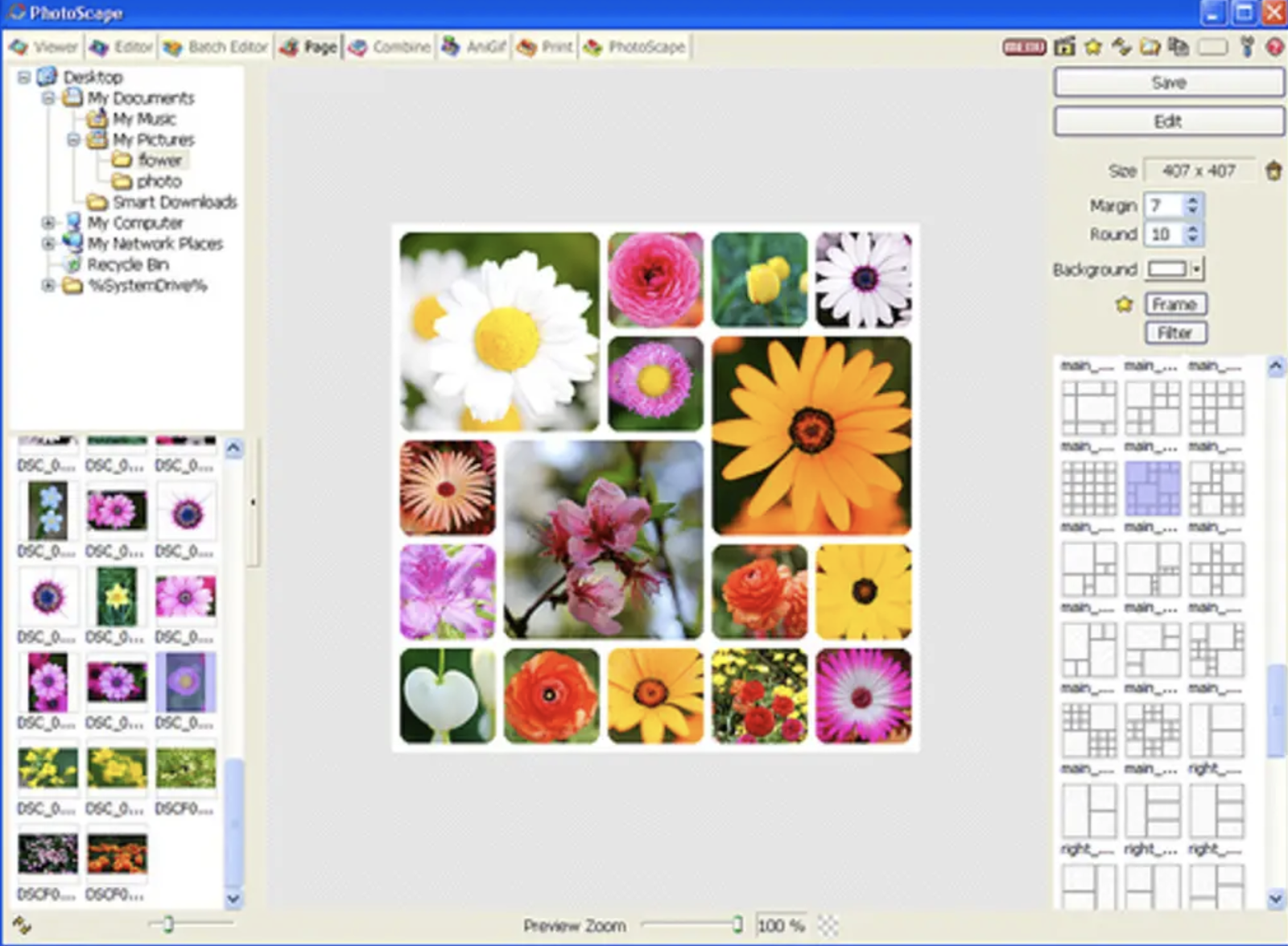Click the film clapper icon in top toolbar
The image size is (1288, 946).
pyautogui.click(x=1064, y=48)
